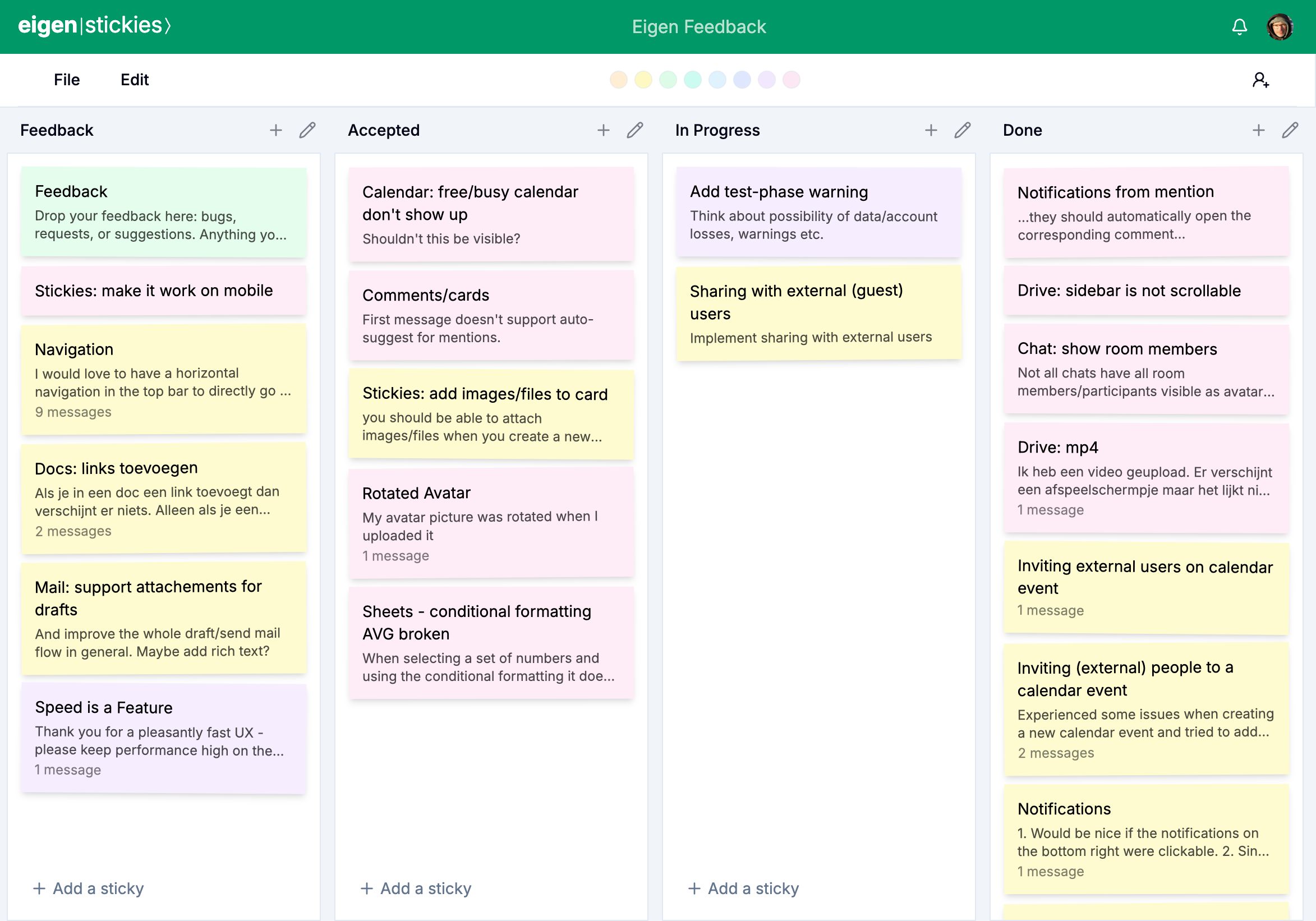This screenshot has width=1316, height=921.
Task: Click the Done column plus icon
Action: 1258,130
